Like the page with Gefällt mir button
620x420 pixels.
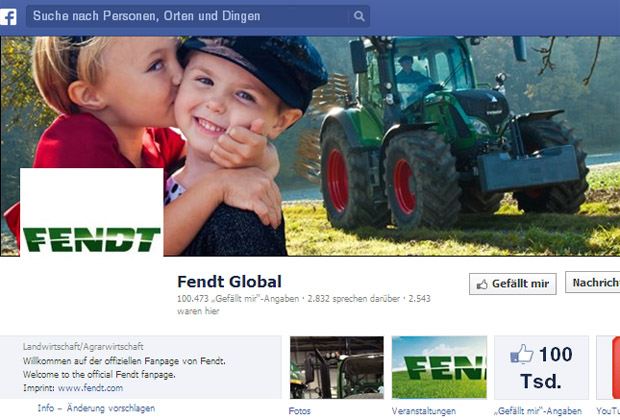point(512,284)
